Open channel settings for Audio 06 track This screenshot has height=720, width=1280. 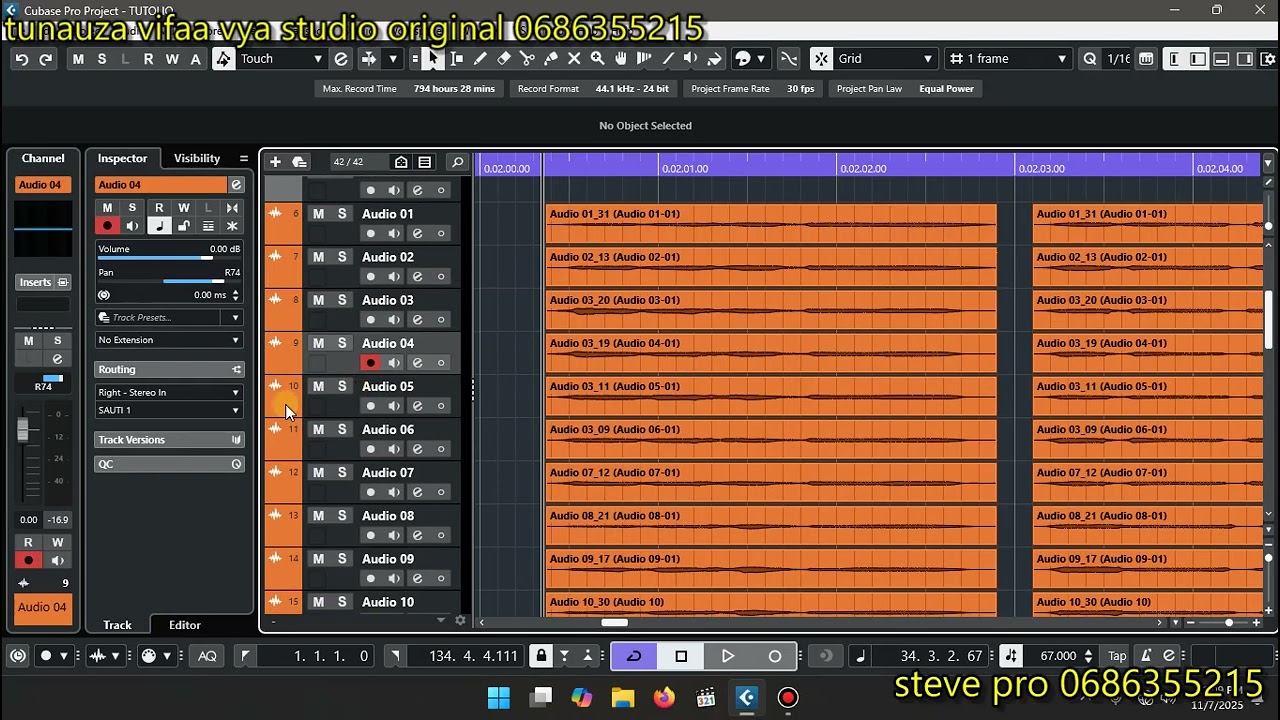click(x=417, y=449)
